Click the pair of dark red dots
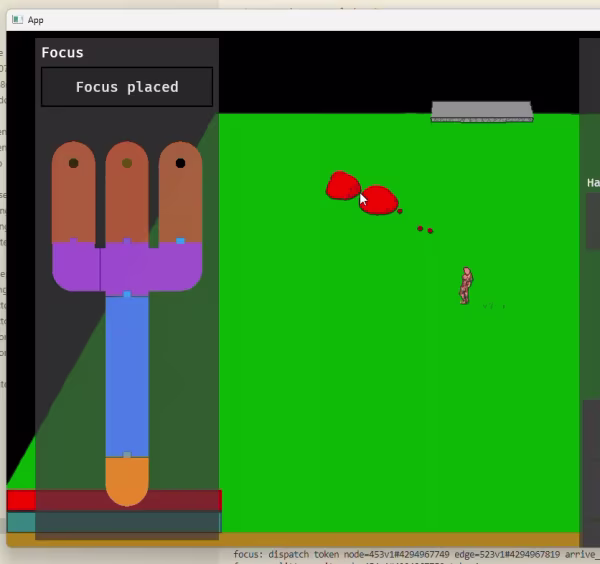Screen dimensions: 600x564 (425, 230)
